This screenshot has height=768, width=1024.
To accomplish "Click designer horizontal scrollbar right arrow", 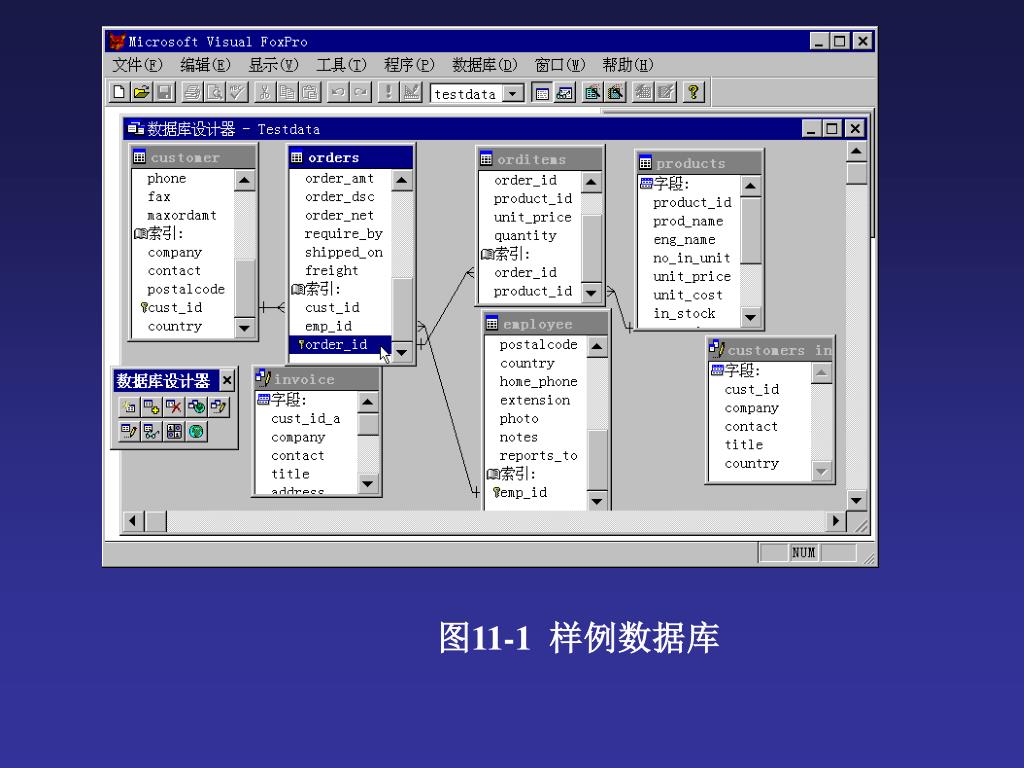I will point(835,521).
